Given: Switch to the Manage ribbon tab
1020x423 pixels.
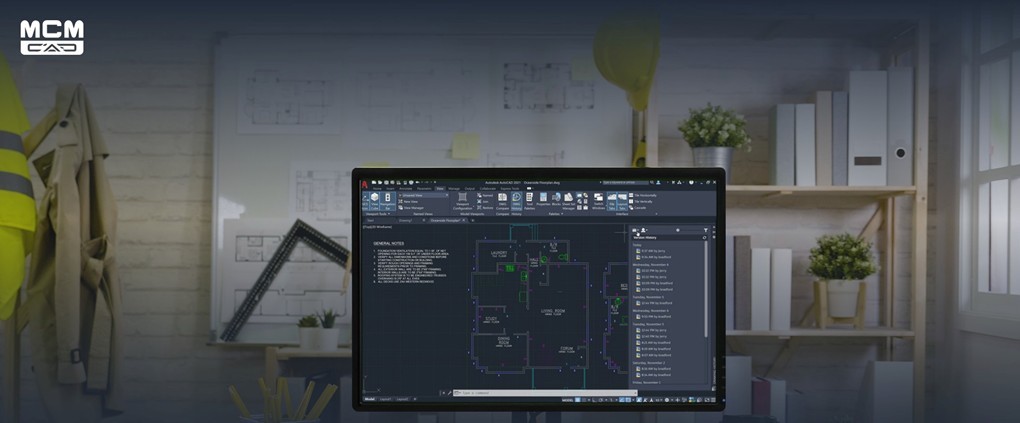Looking at the screenshot, I should [x=454, y=188].
